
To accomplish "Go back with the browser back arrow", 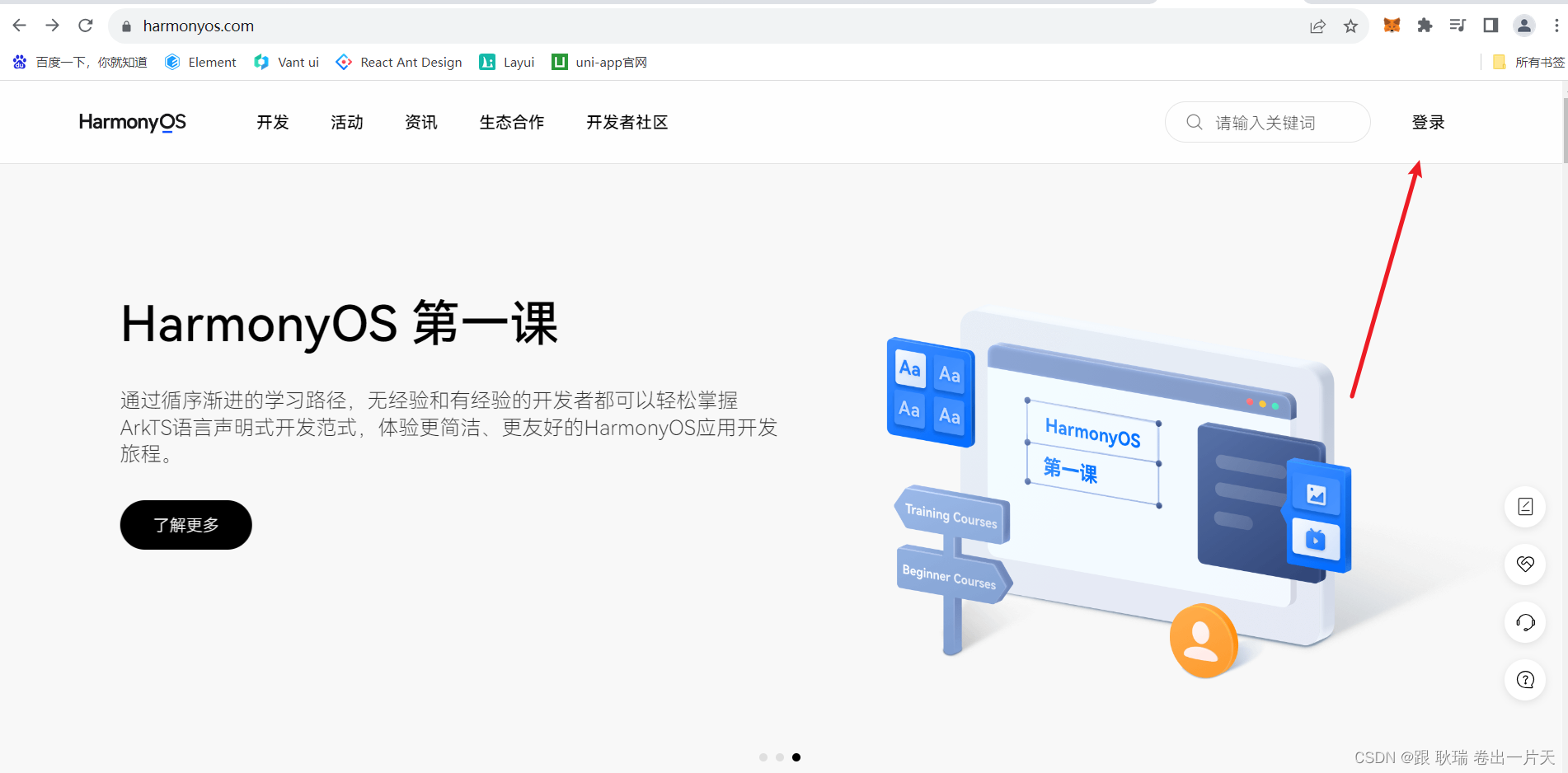I will [x=20, y=26].
